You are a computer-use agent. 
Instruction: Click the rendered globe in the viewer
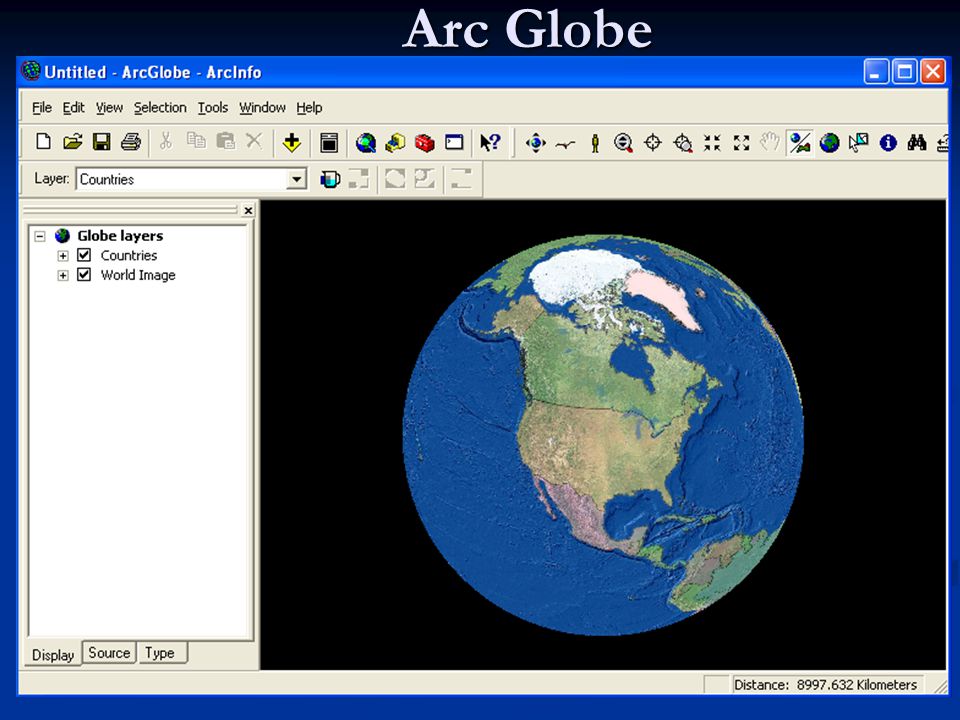[603, 435]
